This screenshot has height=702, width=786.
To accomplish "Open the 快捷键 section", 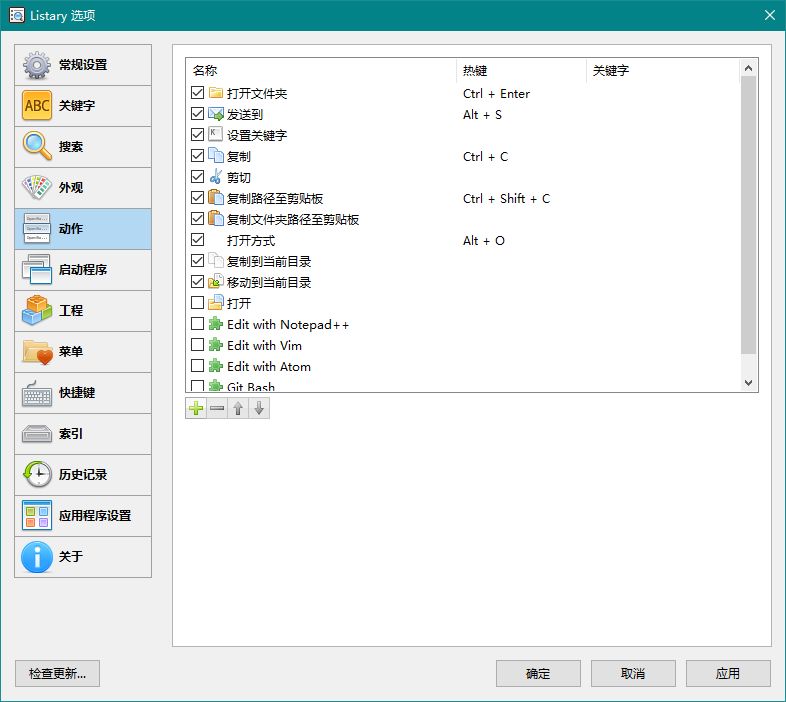I will coord(83,393).
